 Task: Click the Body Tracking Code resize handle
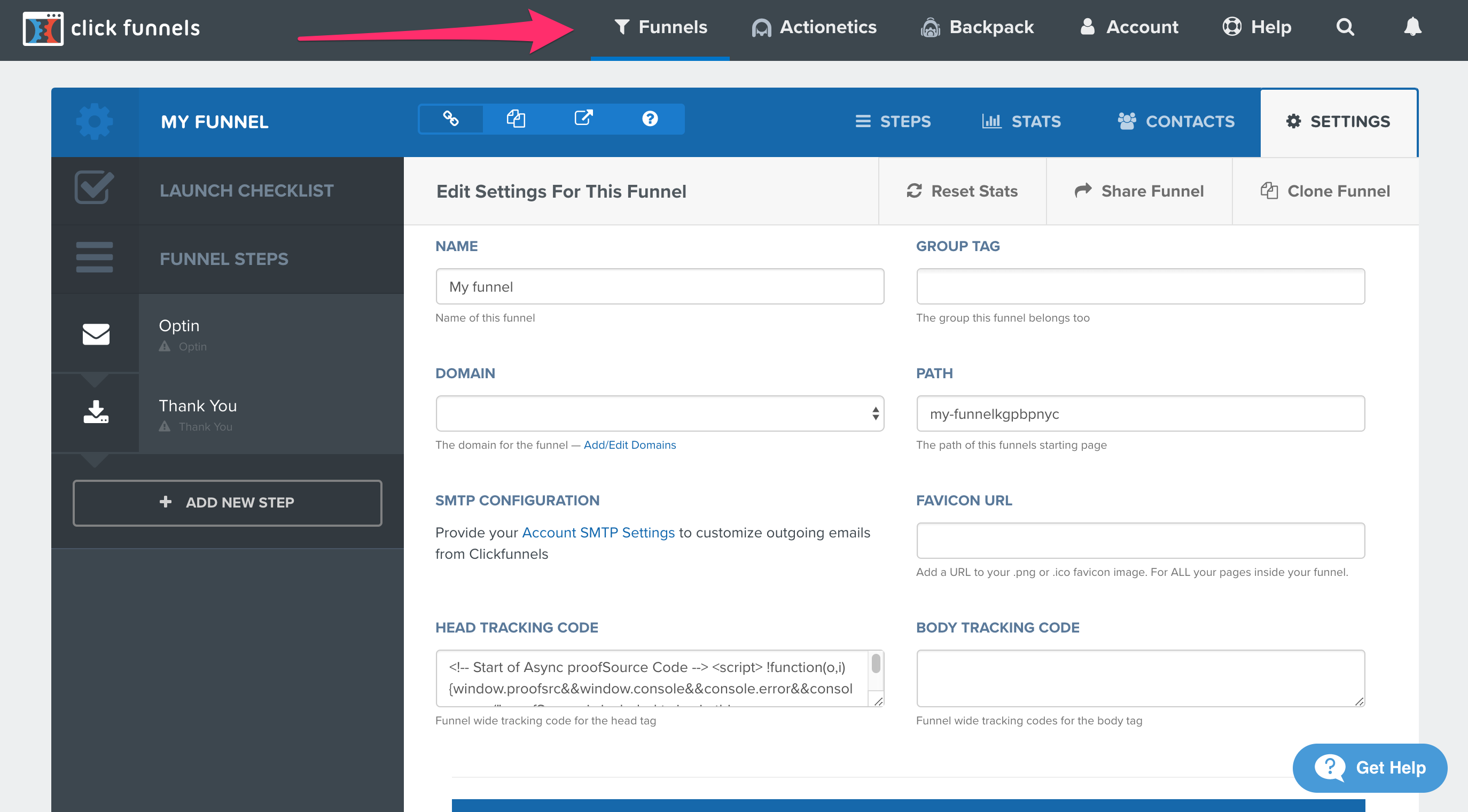1359,700
